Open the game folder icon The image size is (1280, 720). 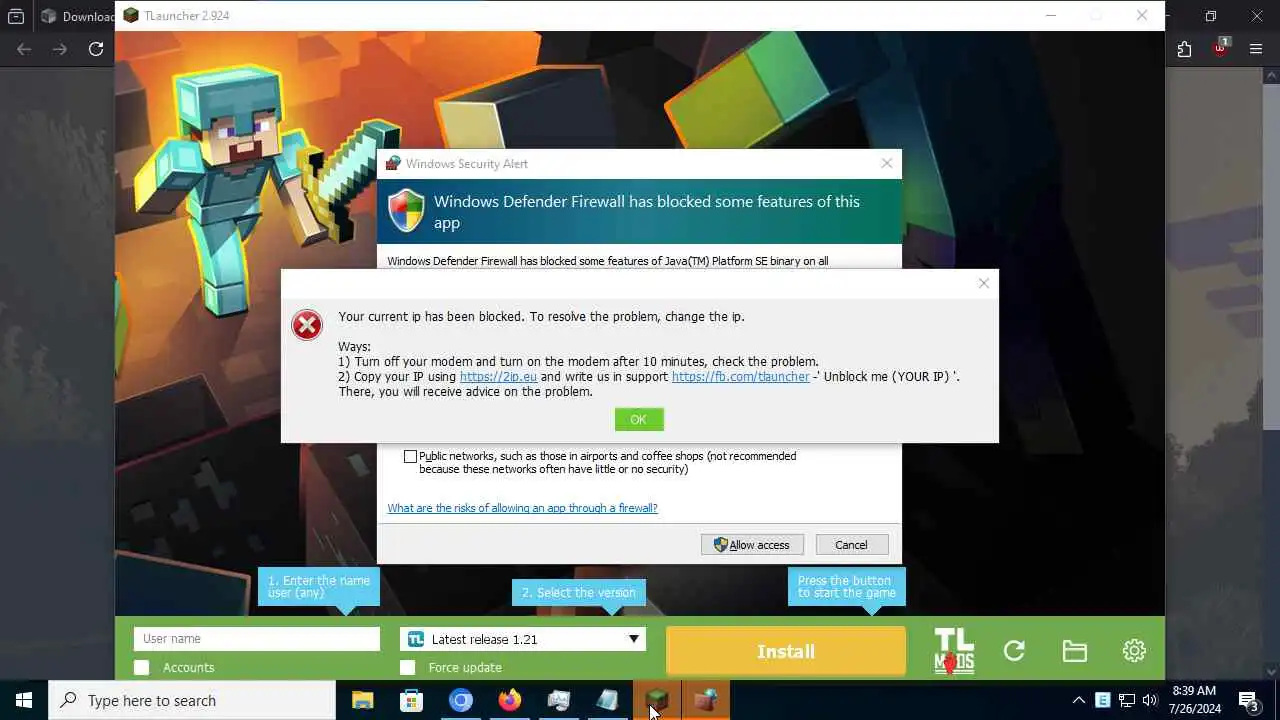coord(1075,651)
